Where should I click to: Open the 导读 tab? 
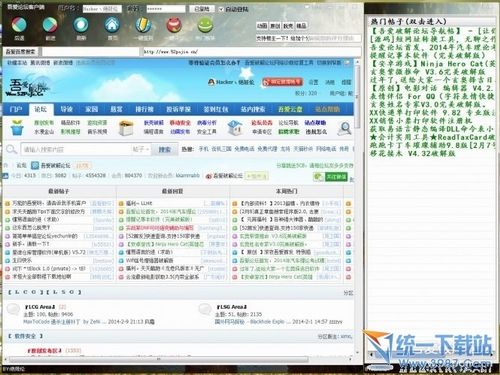[x=66, y=109]
